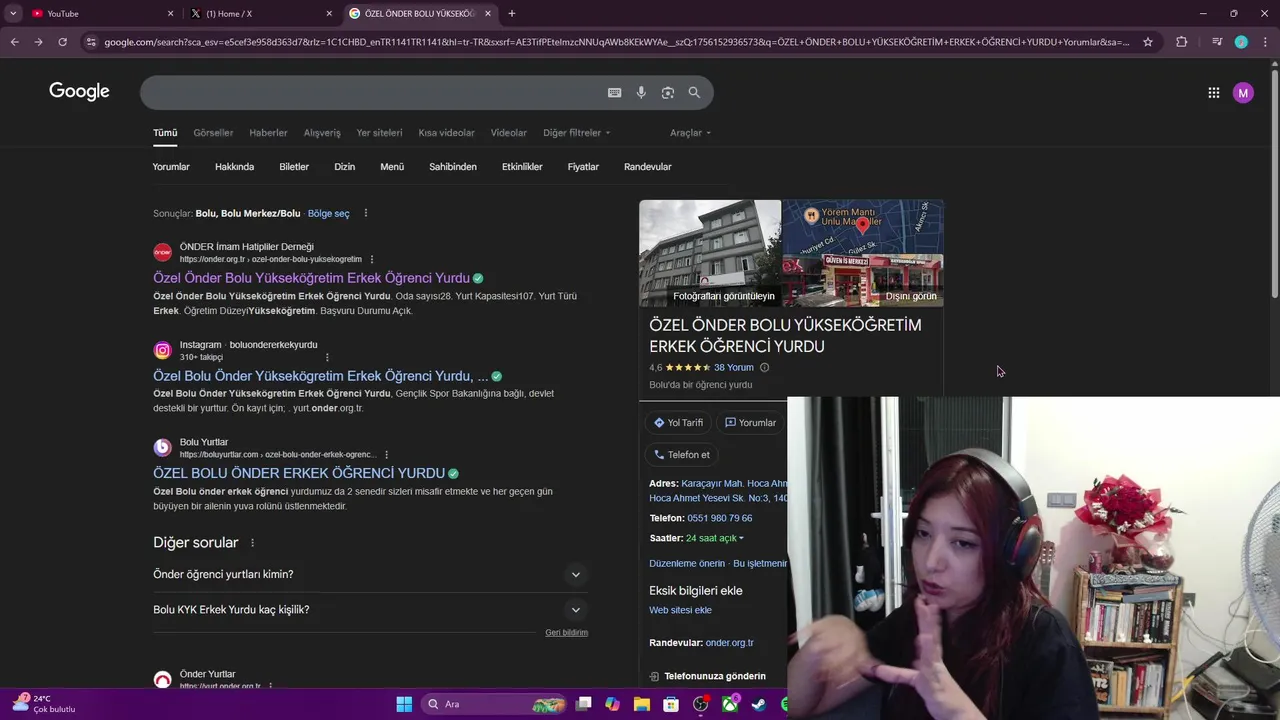Open the Diğer sorular options menu

pyautogui.click(x=252, y=543)
